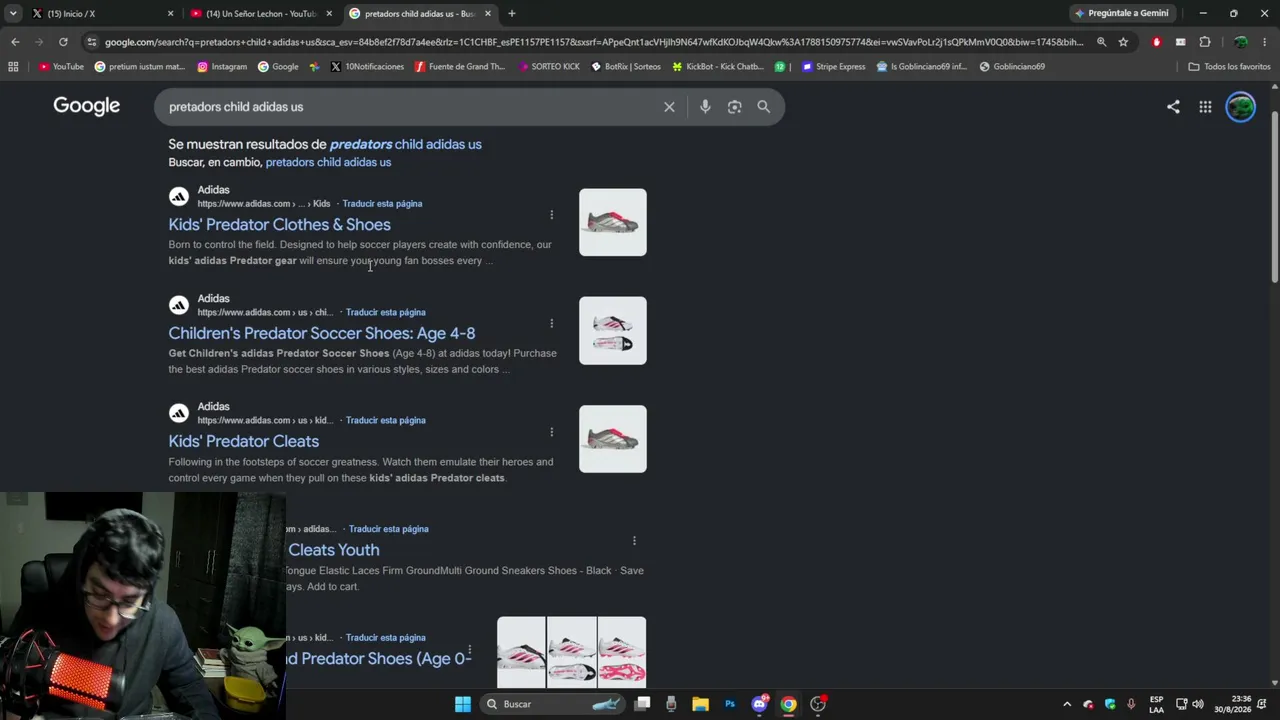Open the BotRix | Sorteos bookmark
This screenshot has height=720, width=1280.
[626, 67]
